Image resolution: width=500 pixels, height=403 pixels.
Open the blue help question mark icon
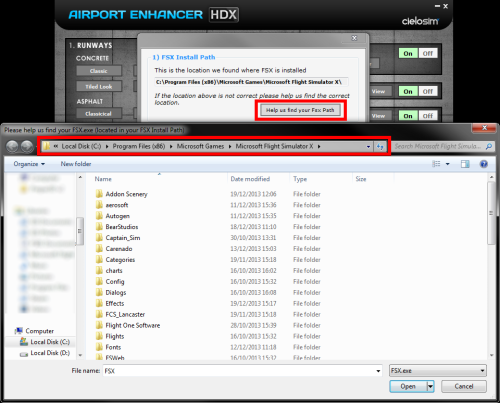(484, 164)
